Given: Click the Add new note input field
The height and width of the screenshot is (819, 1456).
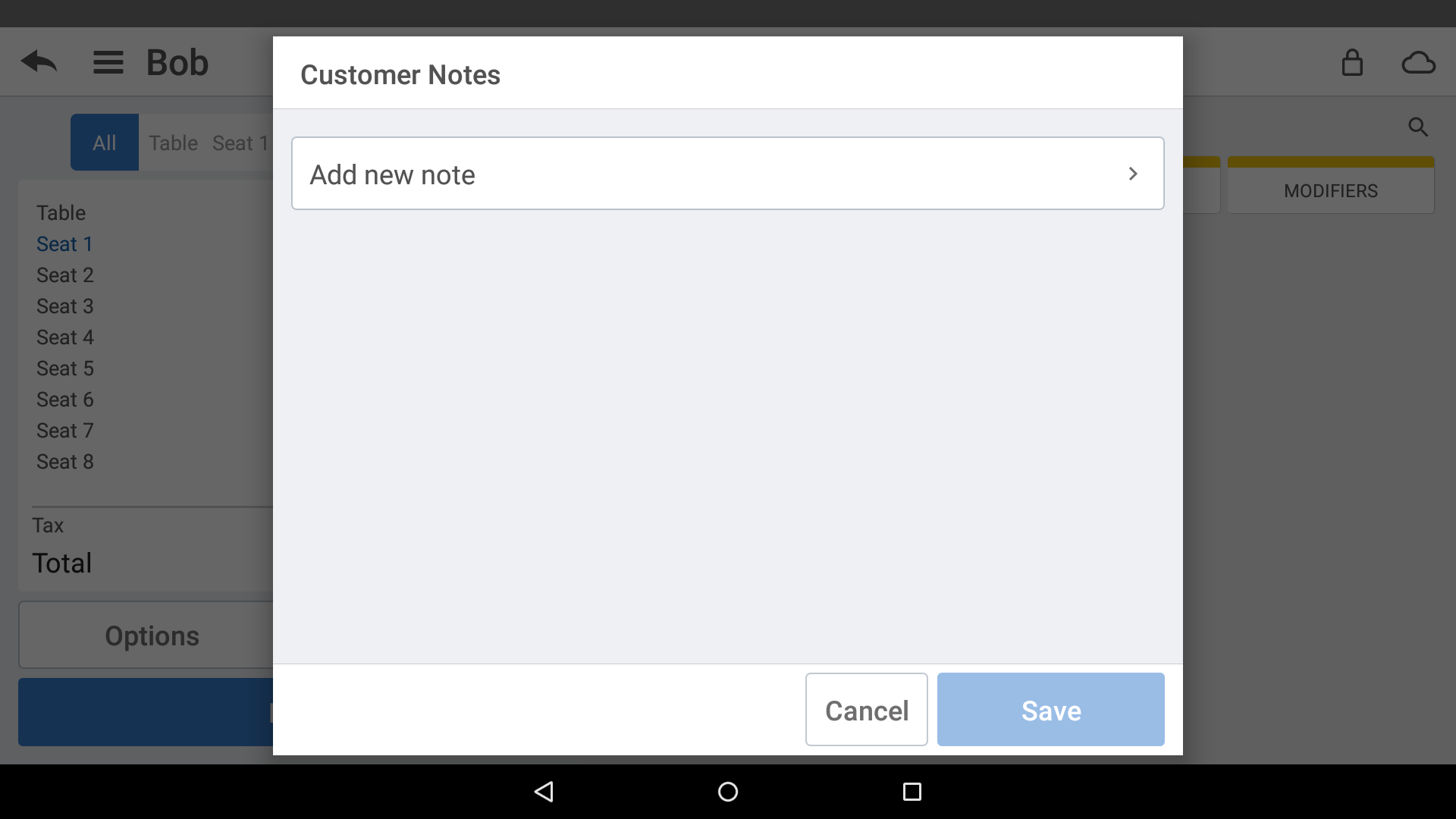Looking at the screenshot, I should tap(728, 173).
